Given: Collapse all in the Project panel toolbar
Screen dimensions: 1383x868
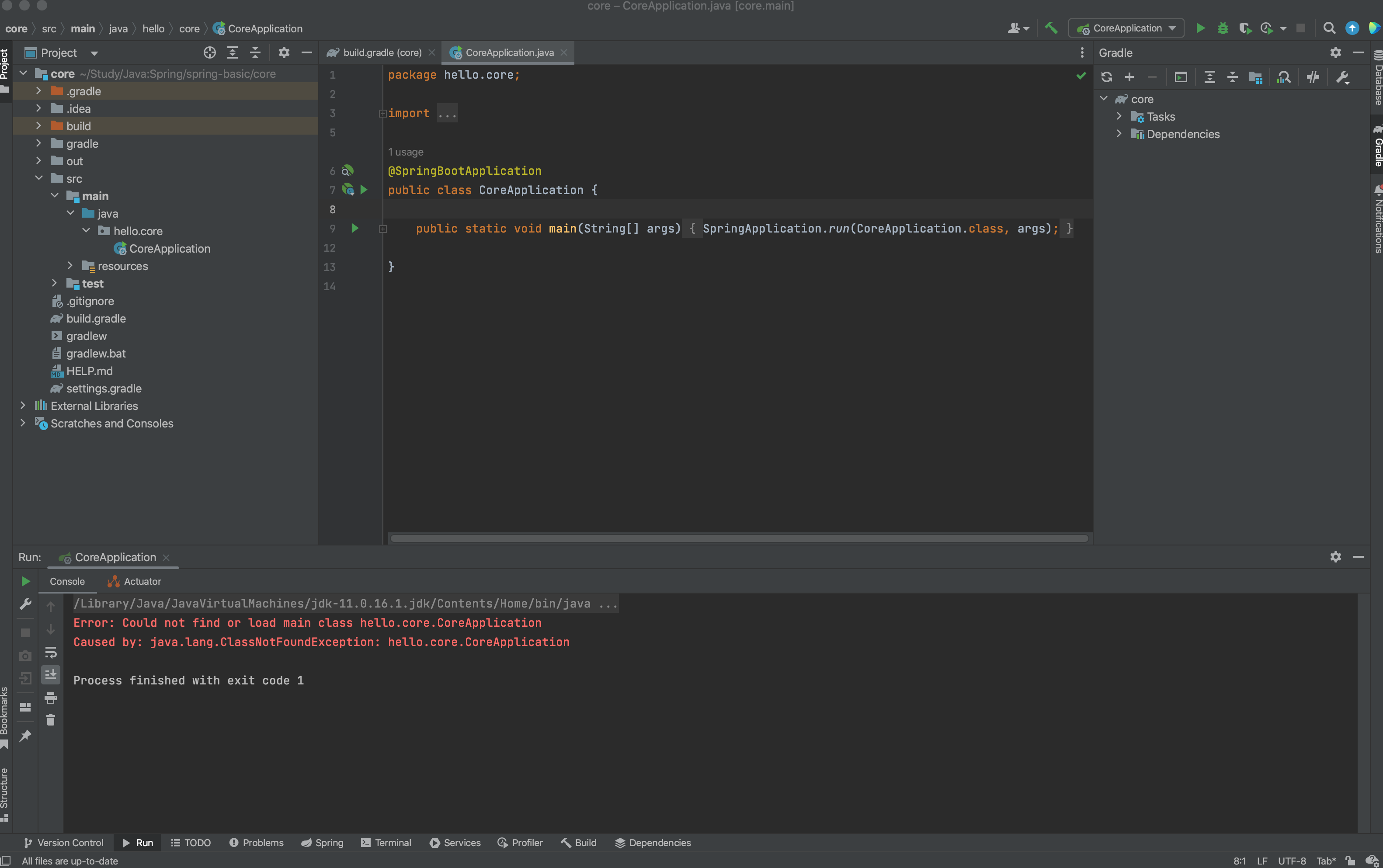Looking at the screenshot, I should click(255, 53).
